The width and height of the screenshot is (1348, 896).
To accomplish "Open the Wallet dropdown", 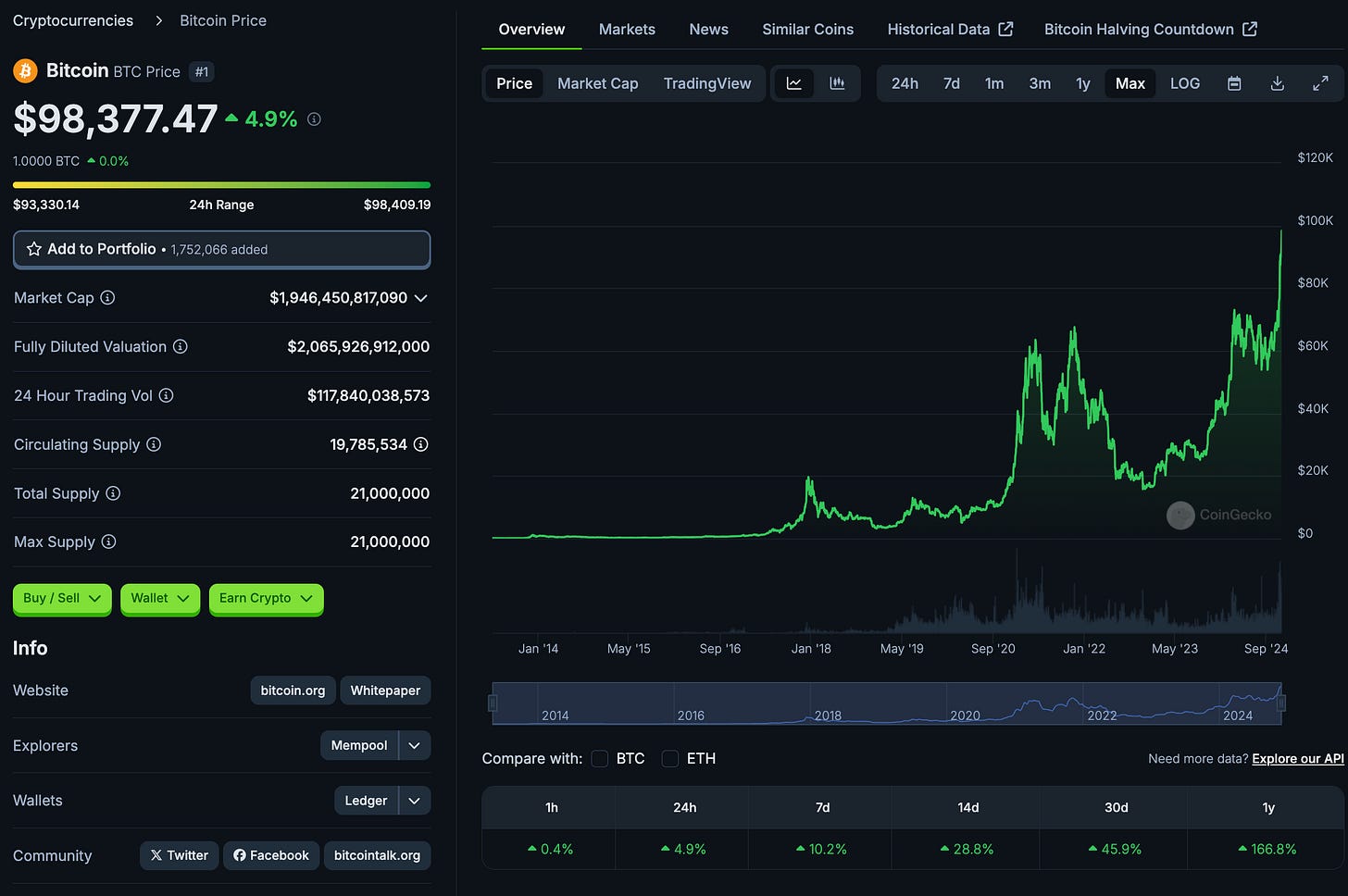I will pos(160,598).
